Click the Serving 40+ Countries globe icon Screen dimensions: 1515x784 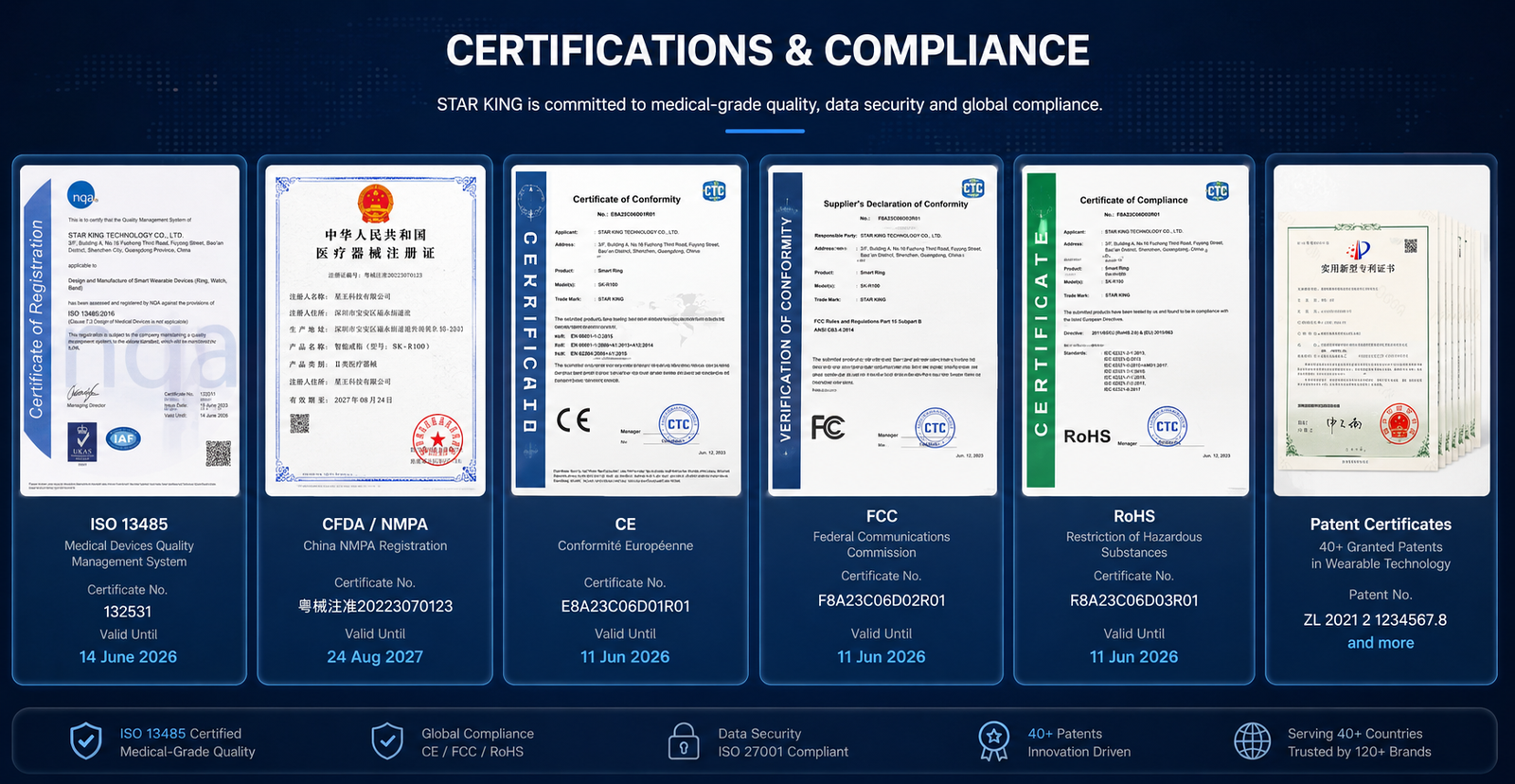[1252, 741]
